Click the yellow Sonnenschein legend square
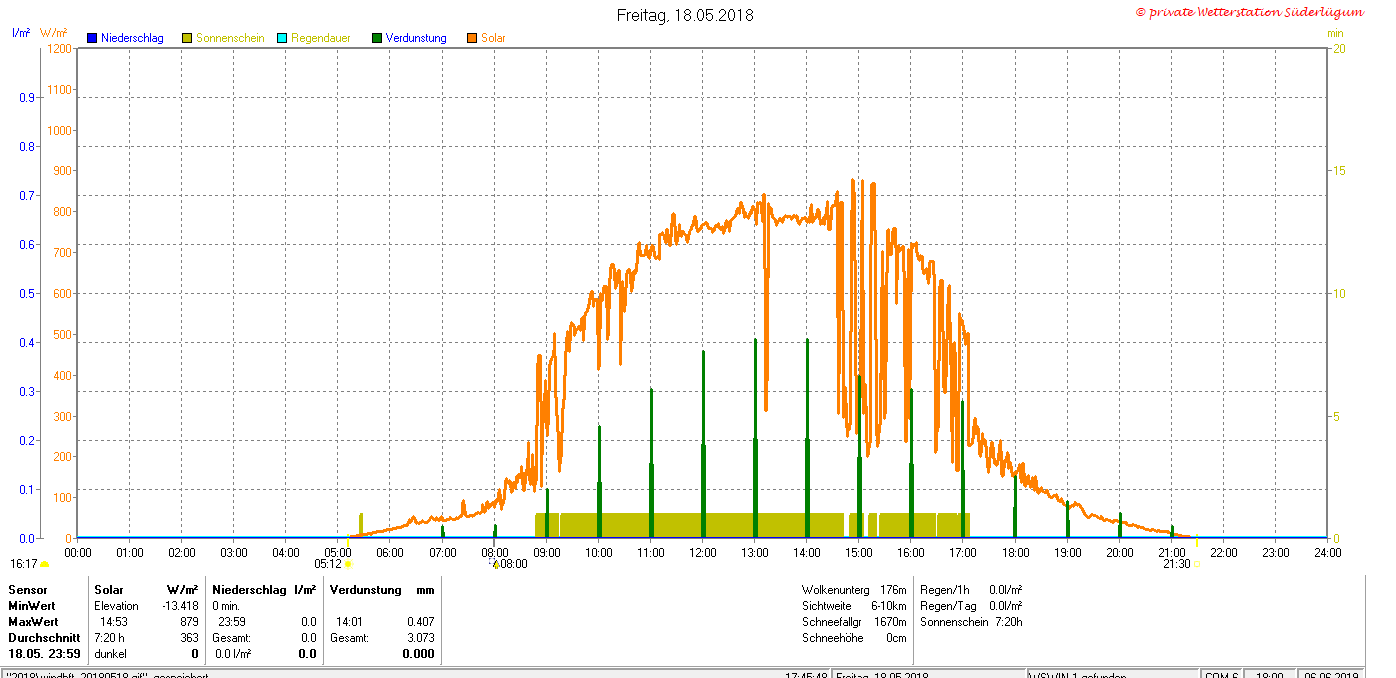 (187, 38)
